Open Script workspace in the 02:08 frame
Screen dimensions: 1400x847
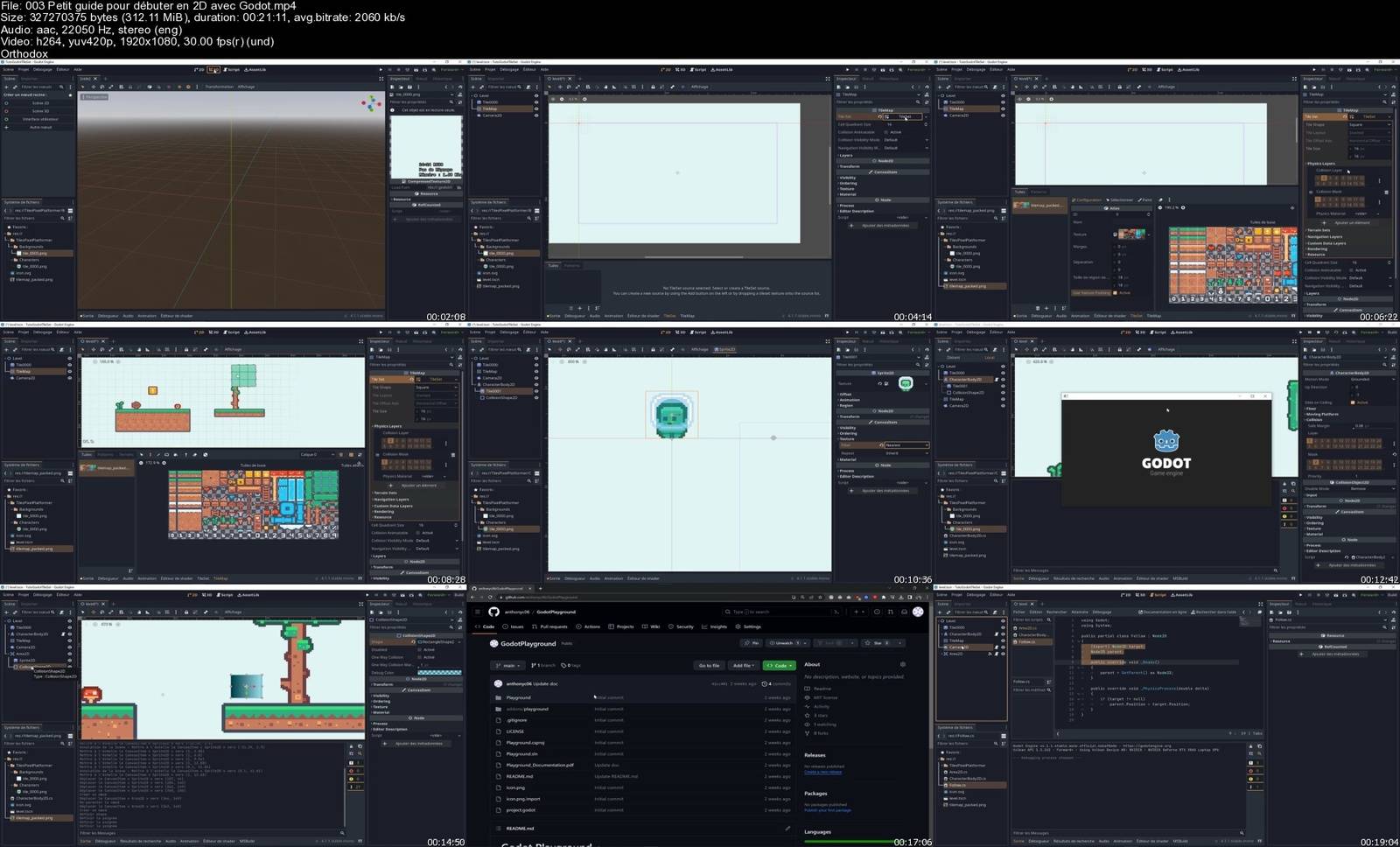pos(231,69)
